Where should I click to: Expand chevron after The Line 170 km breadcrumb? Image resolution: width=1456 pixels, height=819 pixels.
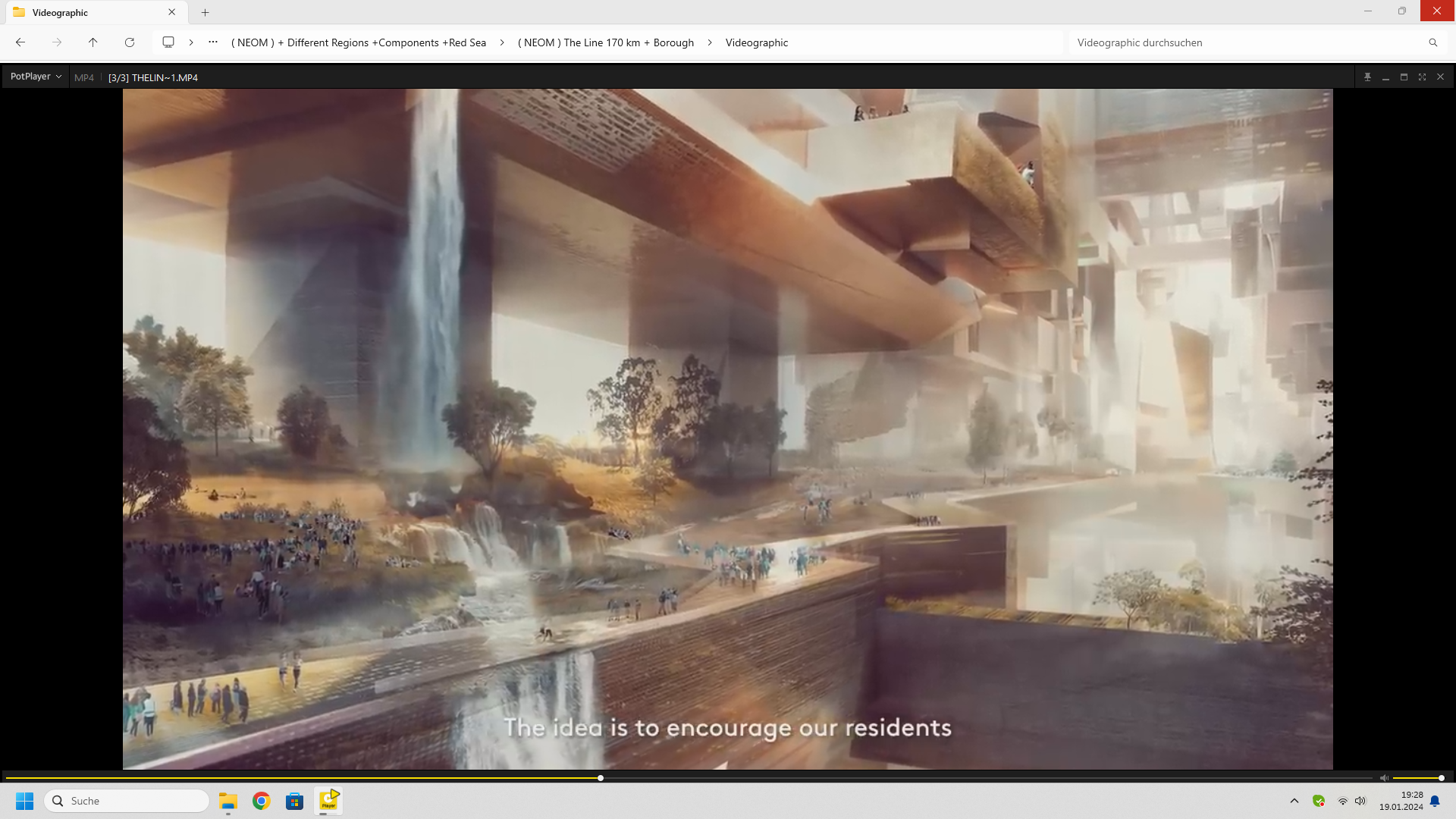pos(710,42)
